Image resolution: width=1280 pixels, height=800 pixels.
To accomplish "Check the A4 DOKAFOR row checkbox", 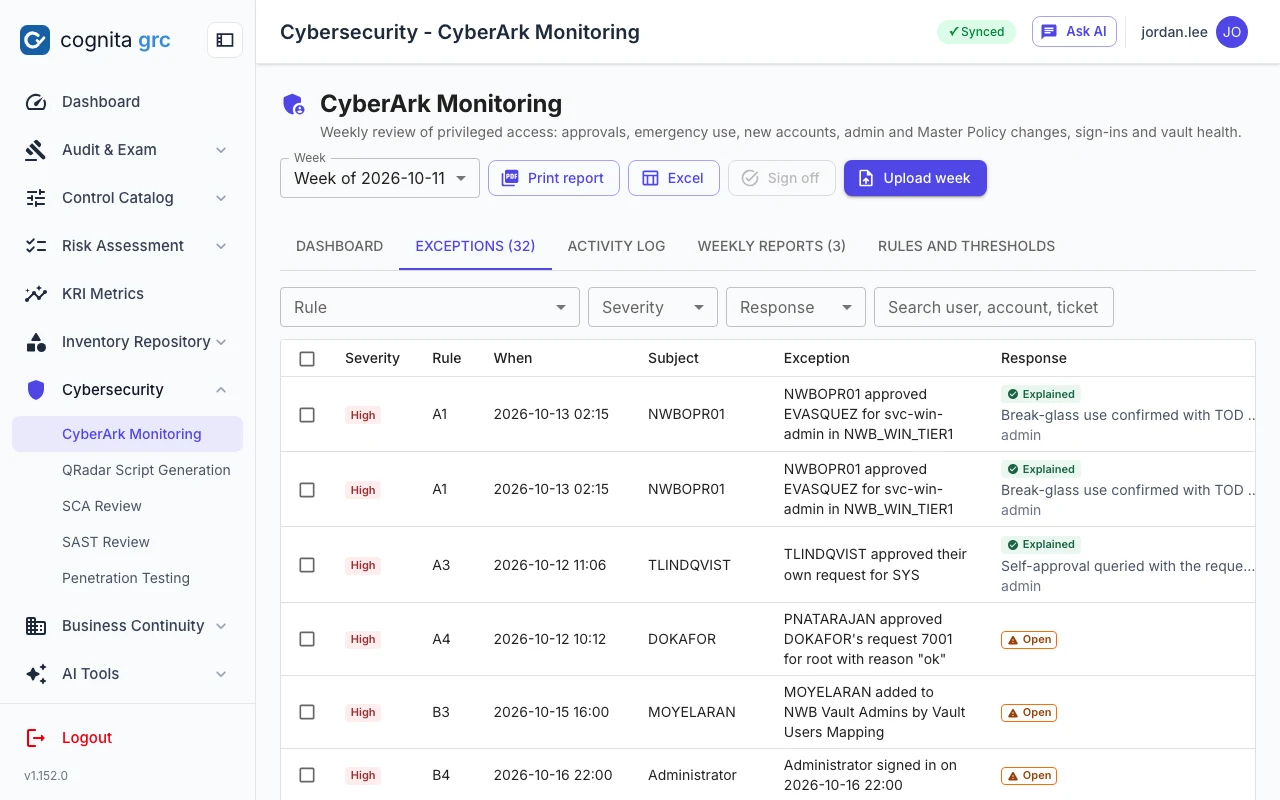I will click(x=307, y=639).
